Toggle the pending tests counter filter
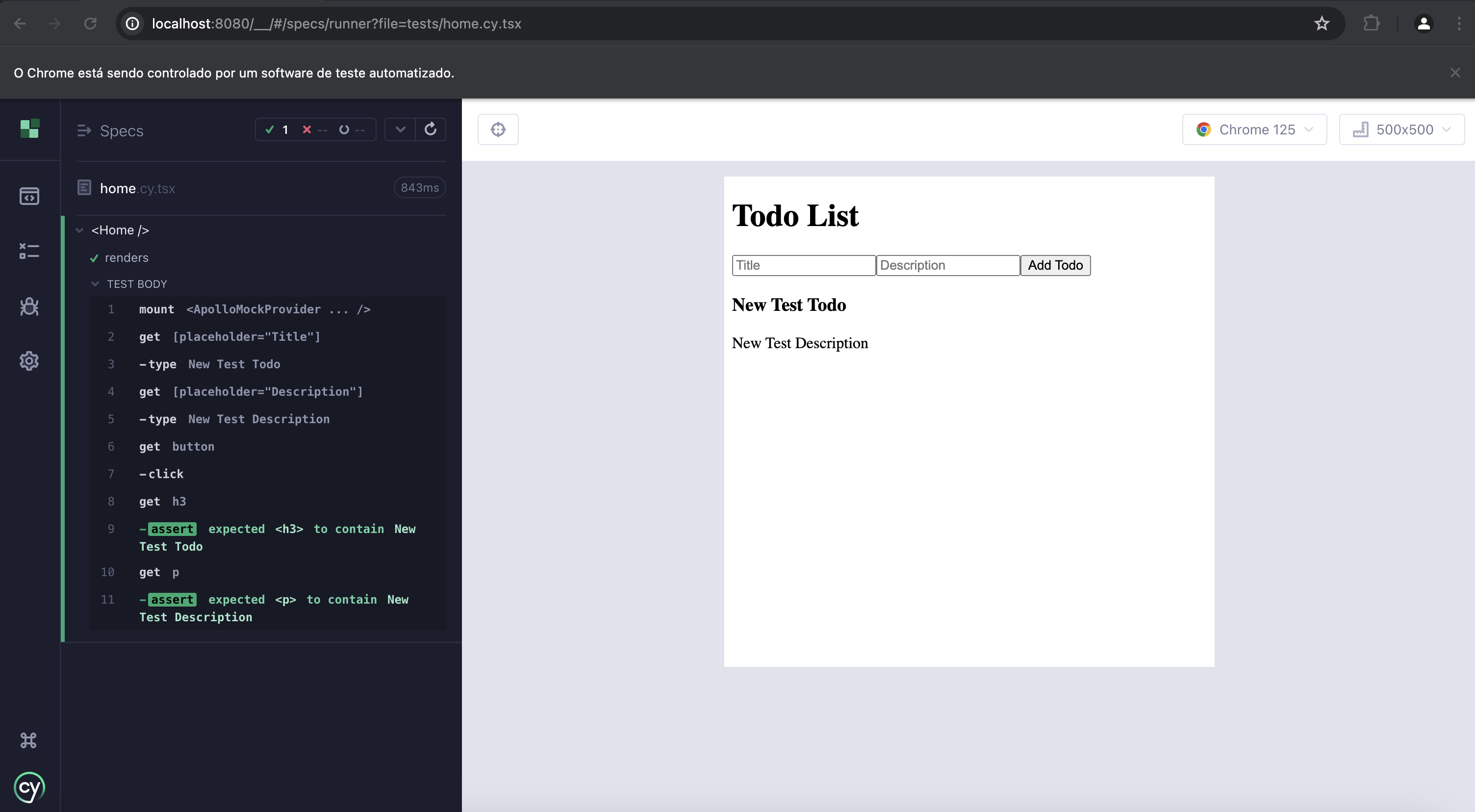The image size is (1475, 812). [x=351, y=129]
